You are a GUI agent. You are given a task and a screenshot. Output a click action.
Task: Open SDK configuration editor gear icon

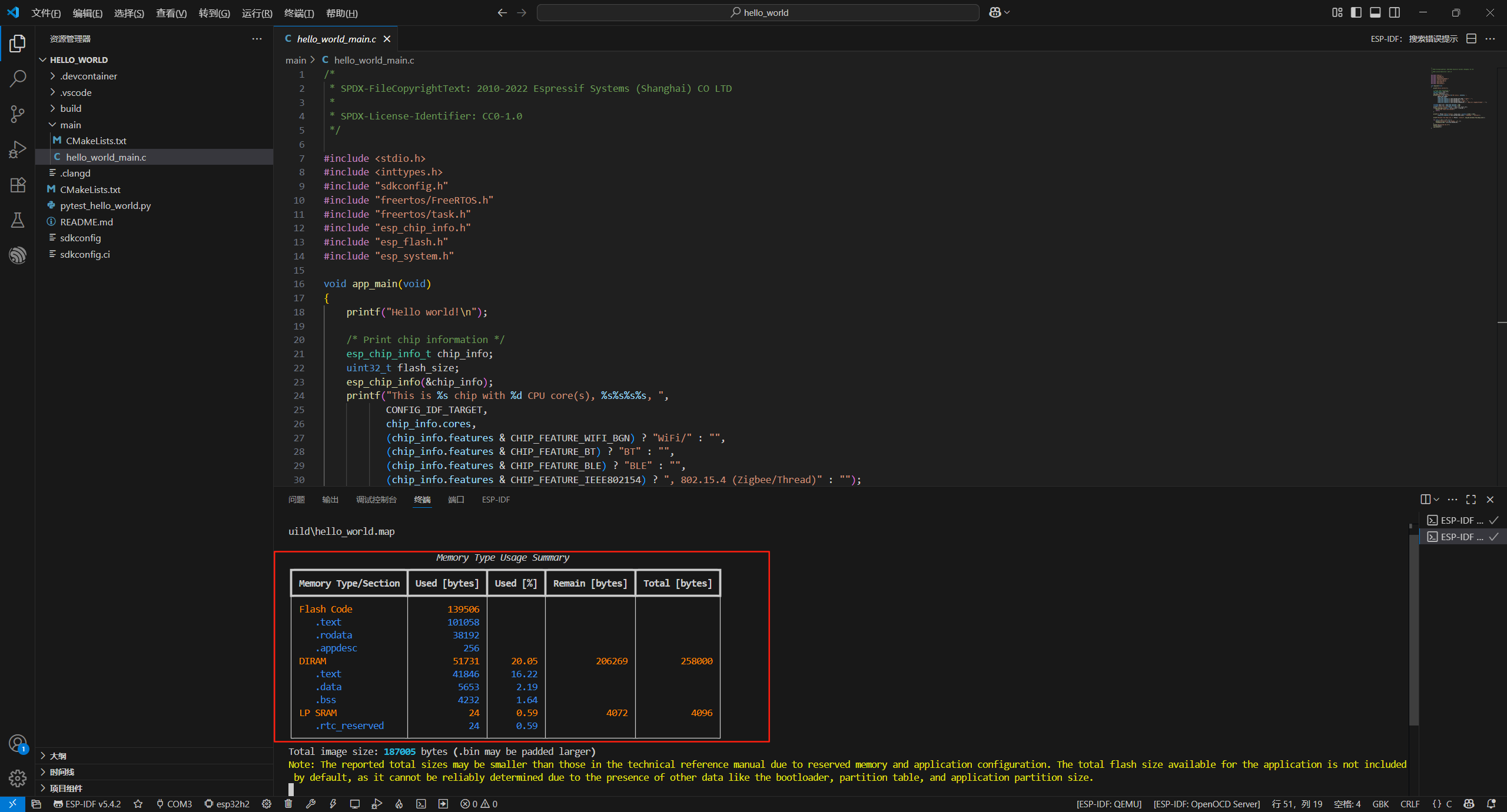[267, 804]
